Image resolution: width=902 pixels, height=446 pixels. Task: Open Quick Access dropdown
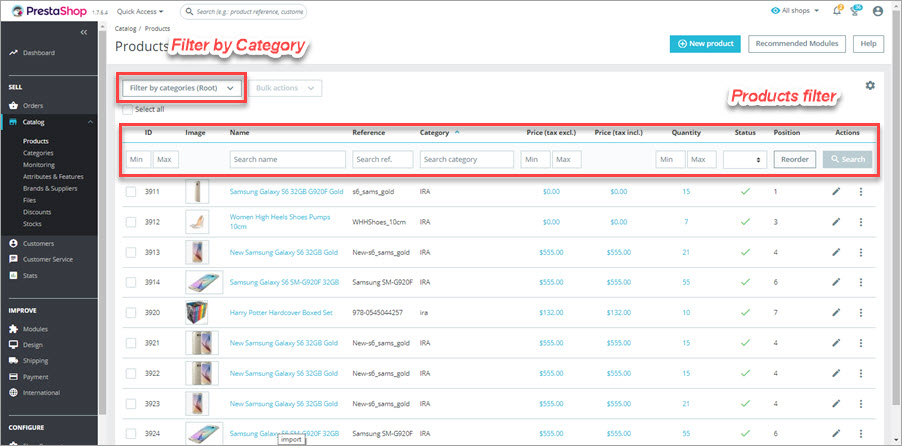(140, 11)
